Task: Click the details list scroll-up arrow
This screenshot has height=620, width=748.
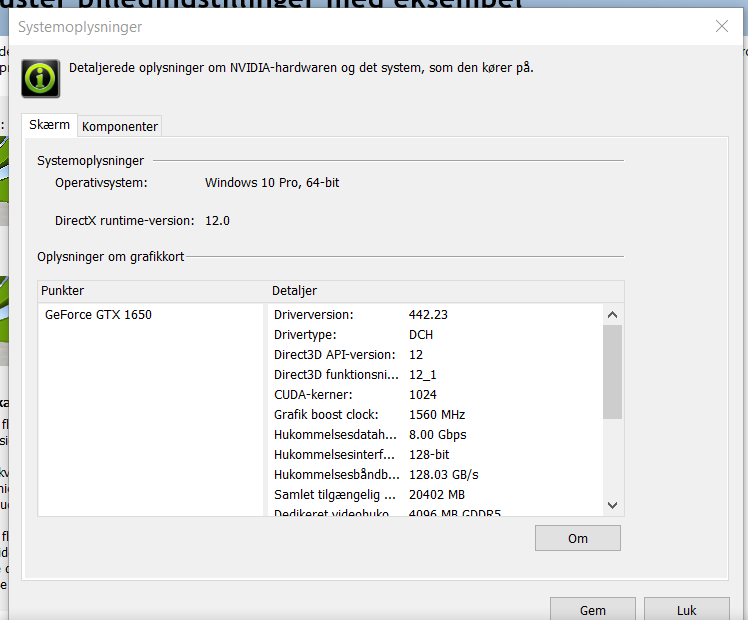Action: (613, 315)
